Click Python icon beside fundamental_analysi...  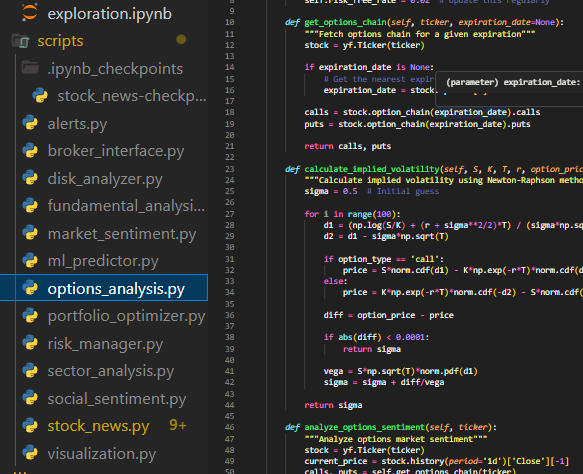[30, 205]
